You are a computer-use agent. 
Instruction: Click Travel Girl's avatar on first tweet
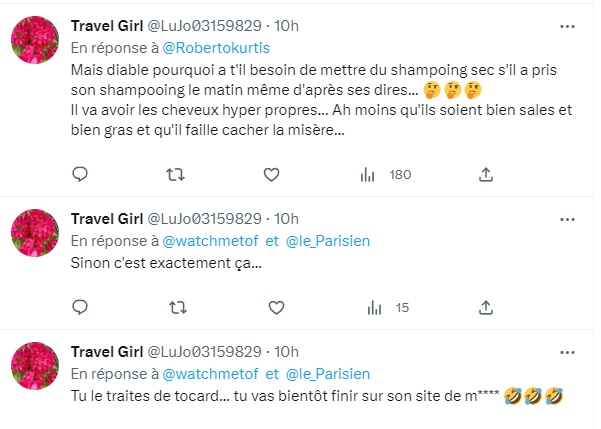[x=38, y=44]
